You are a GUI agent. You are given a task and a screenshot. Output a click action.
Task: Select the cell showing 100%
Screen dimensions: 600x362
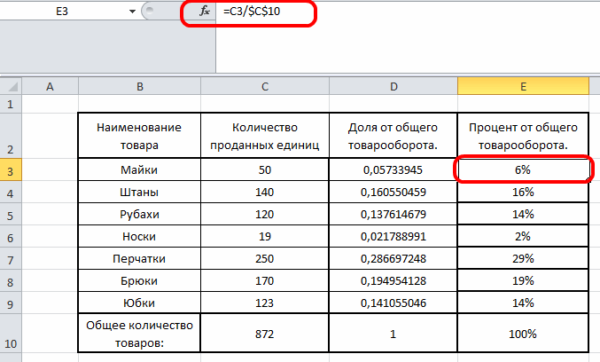point(523,333)
